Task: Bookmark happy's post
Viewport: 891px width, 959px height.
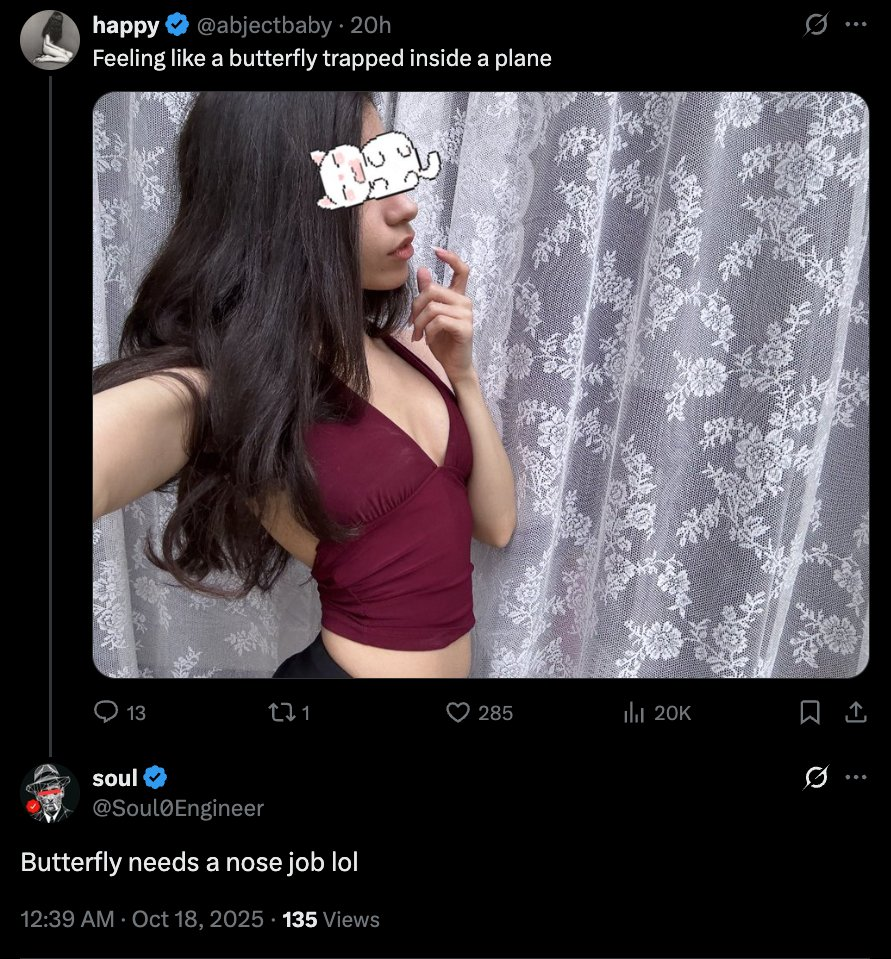Action: [810, 713]
